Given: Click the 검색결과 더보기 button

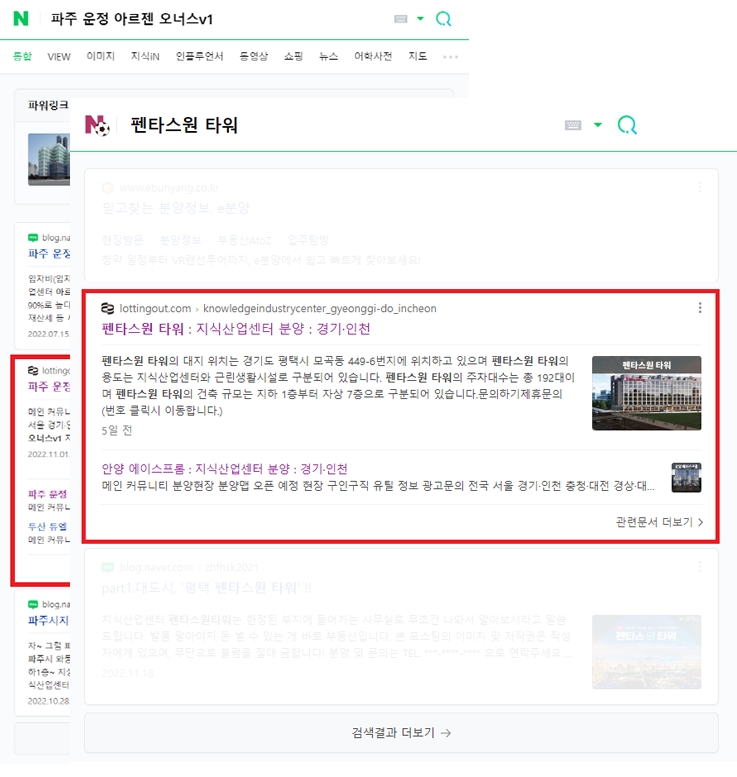Looking at the screenshot, I should [x=401, y=732].
